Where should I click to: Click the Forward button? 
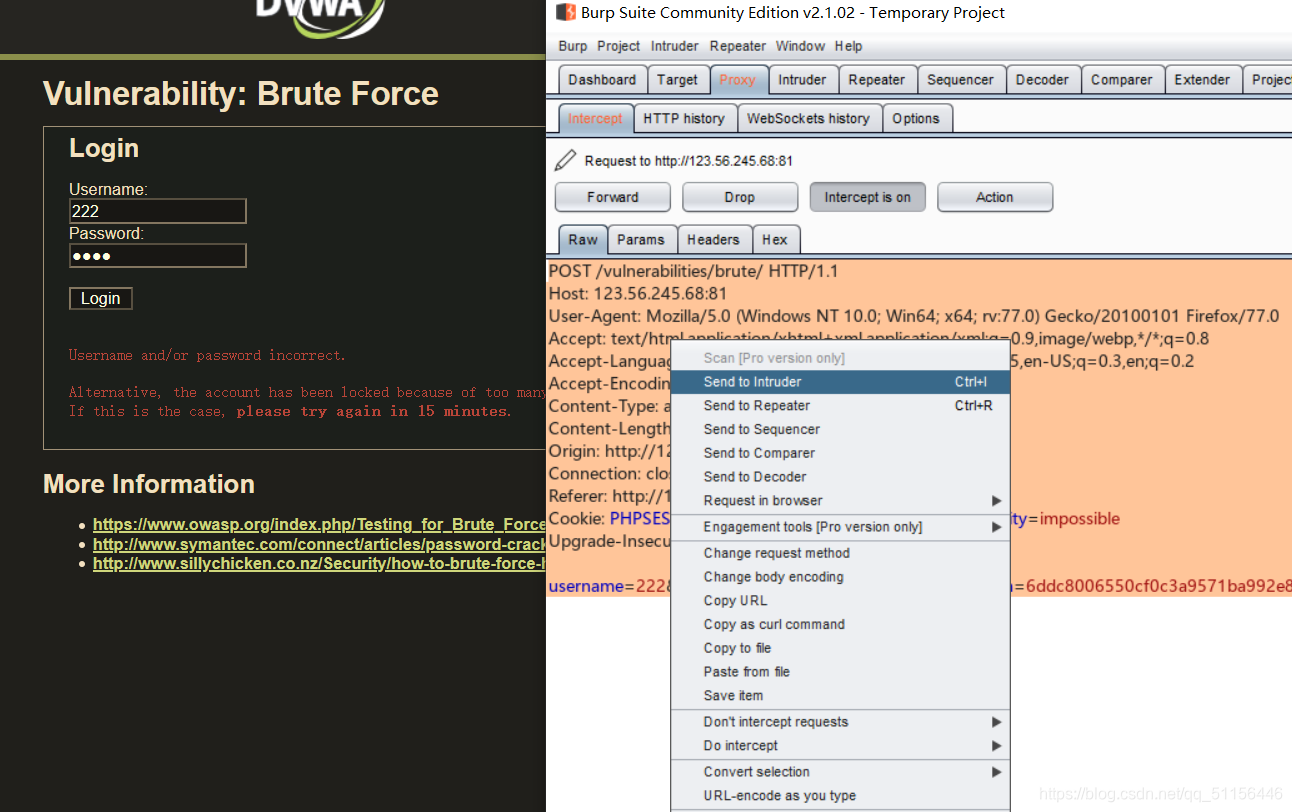[x=613, y=197]
